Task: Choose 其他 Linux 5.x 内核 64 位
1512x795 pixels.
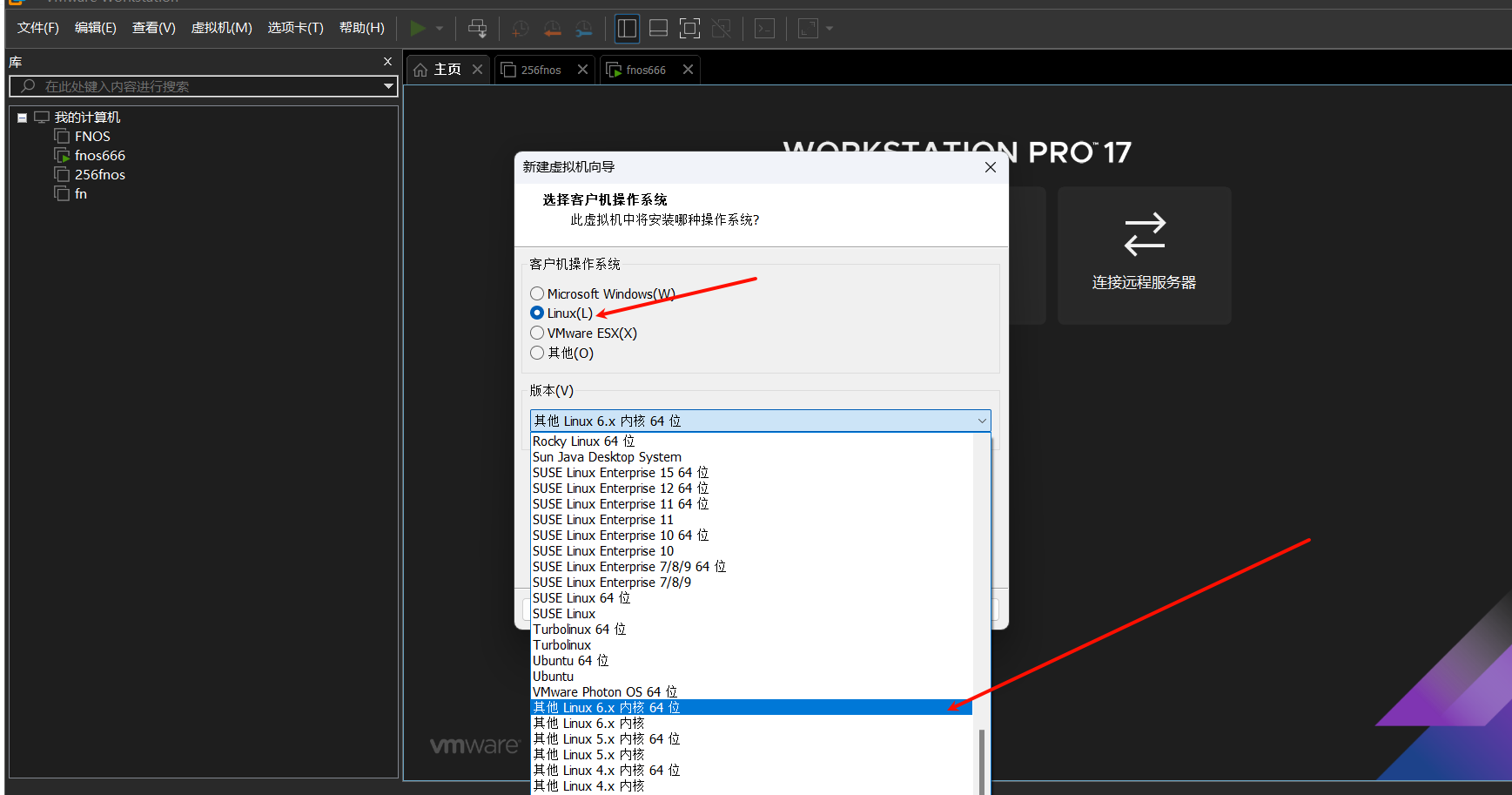Action: [751, 739]
